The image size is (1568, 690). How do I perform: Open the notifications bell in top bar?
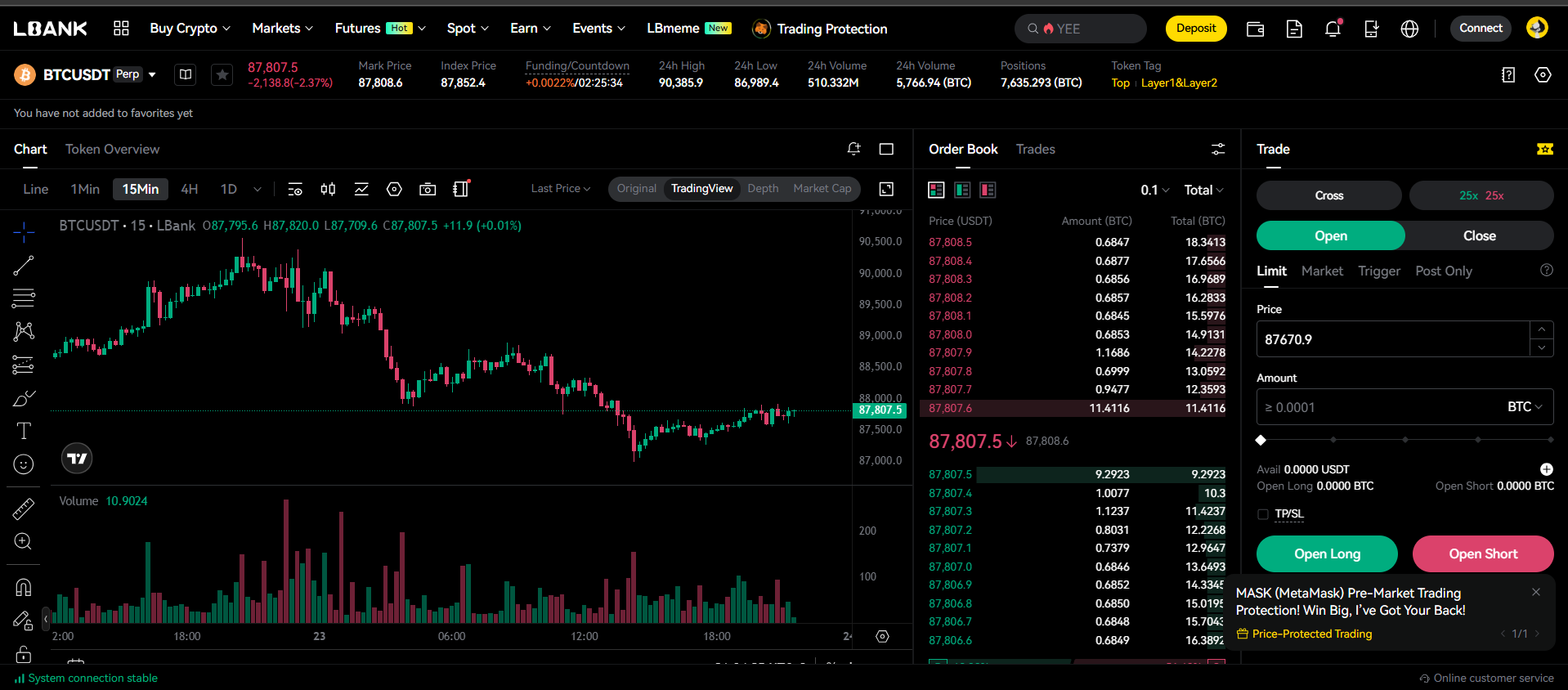click(x=1333, y=29)
